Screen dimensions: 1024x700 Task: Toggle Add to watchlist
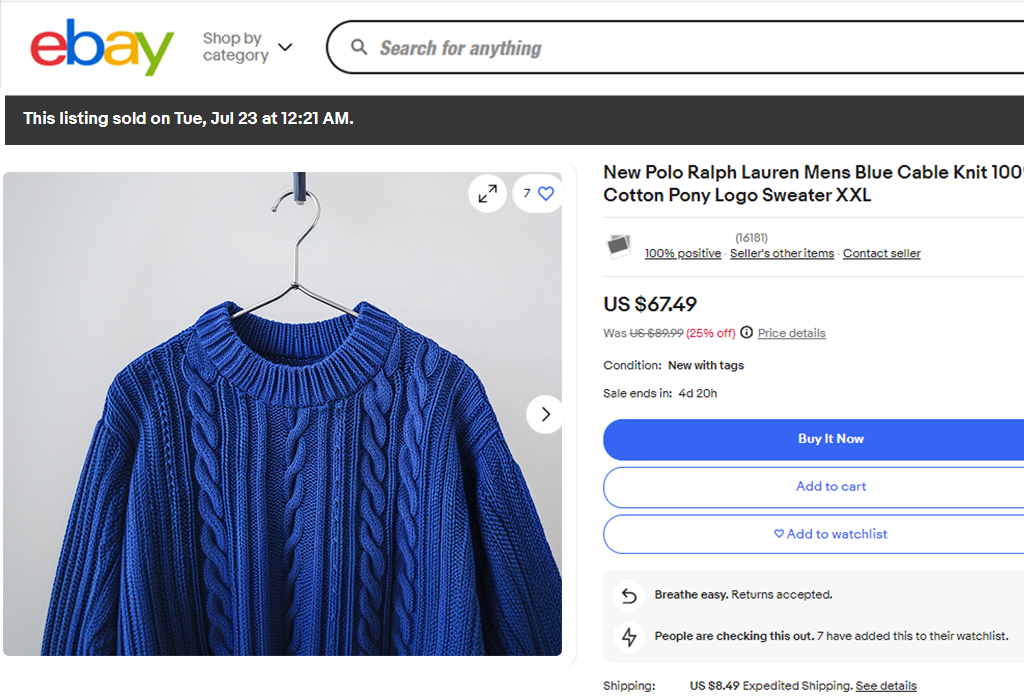point(830,534)
